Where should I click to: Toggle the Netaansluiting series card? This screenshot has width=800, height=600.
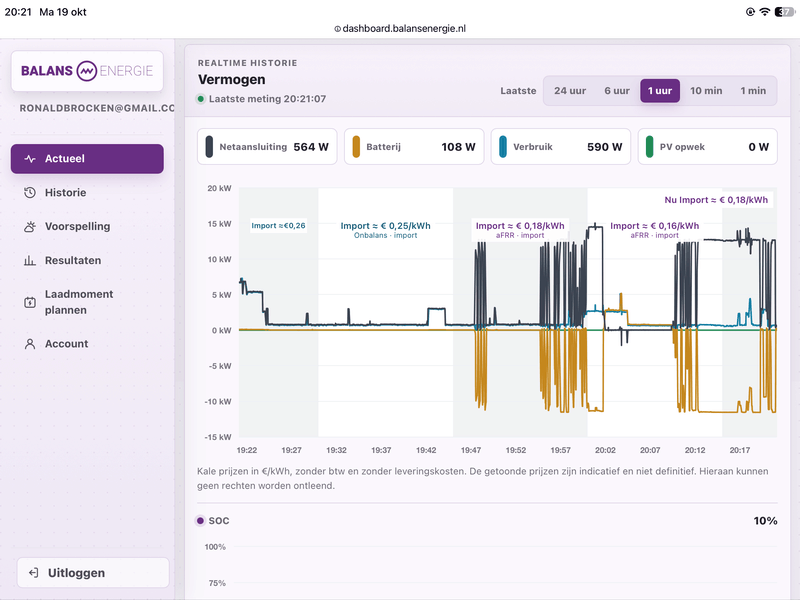(267, 147)
